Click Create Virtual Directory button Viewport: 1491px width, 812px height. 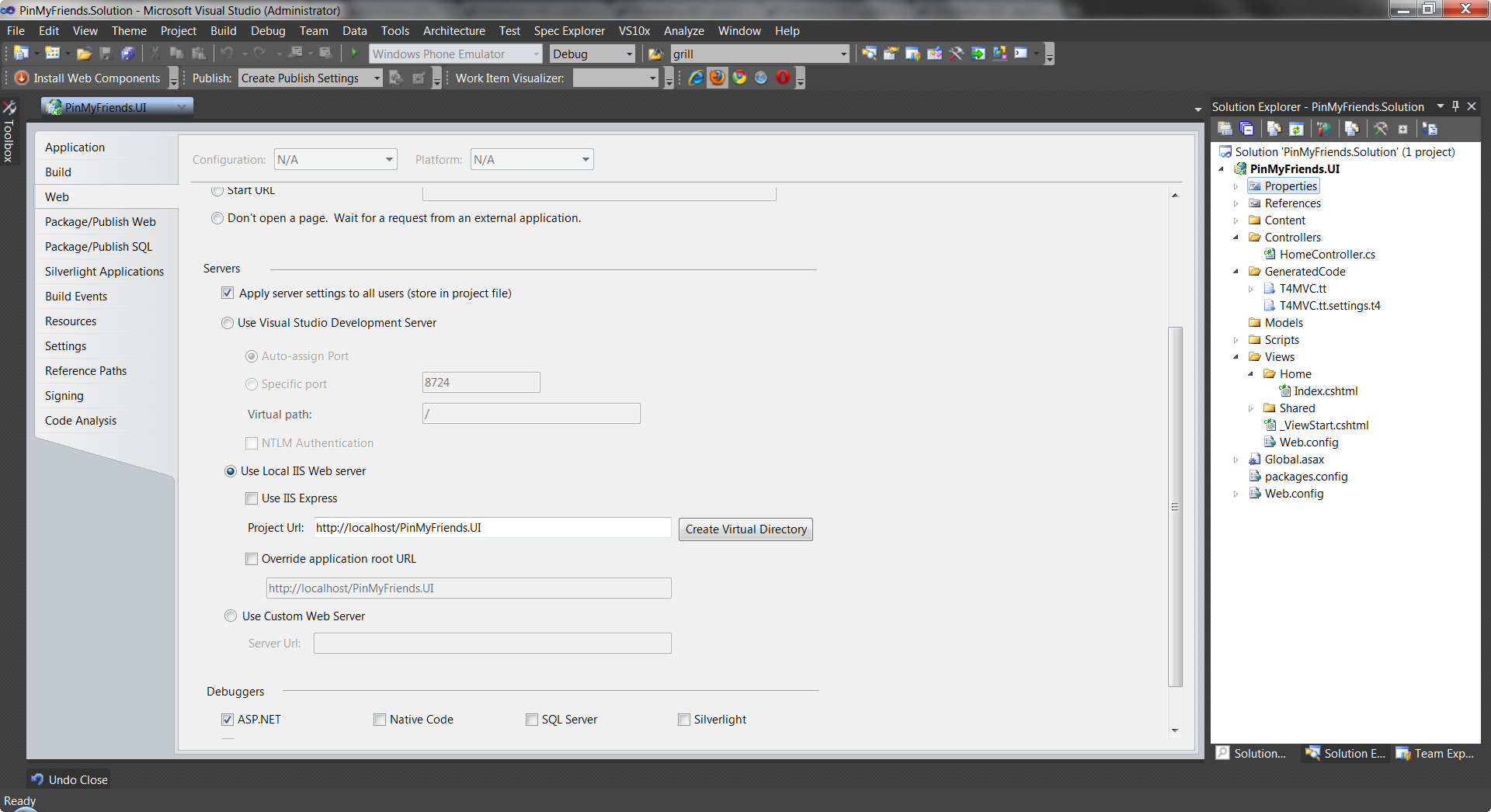click(745, 529)
